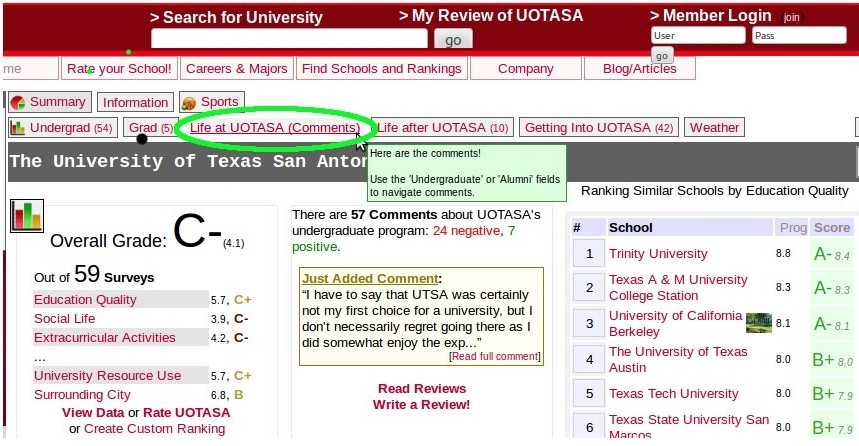Image resolution: width=859 pixels, height=446 pixels.
Task: Open Life at UOTASA (Comments) tab
Action: coord(275,128)
